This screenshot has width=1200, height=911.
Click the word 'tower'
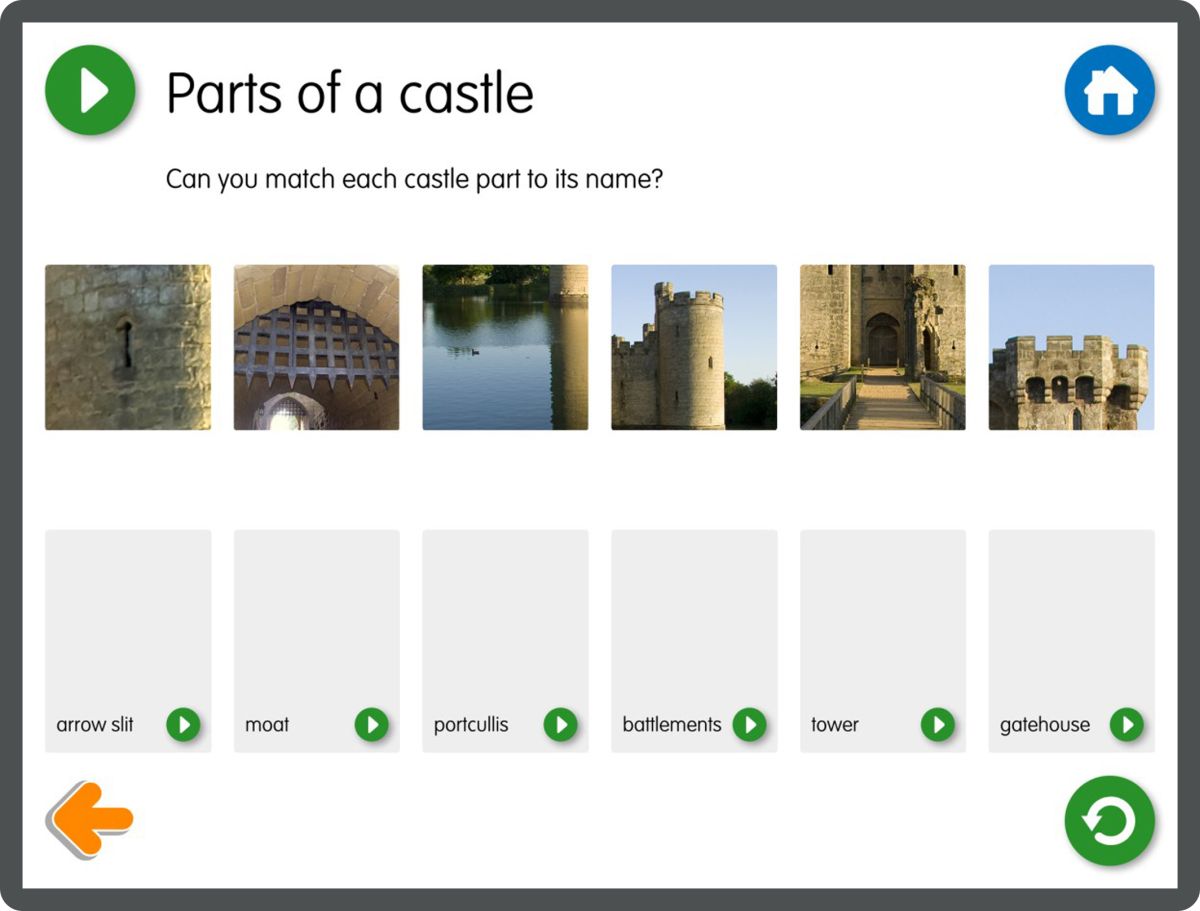(835, 724)
